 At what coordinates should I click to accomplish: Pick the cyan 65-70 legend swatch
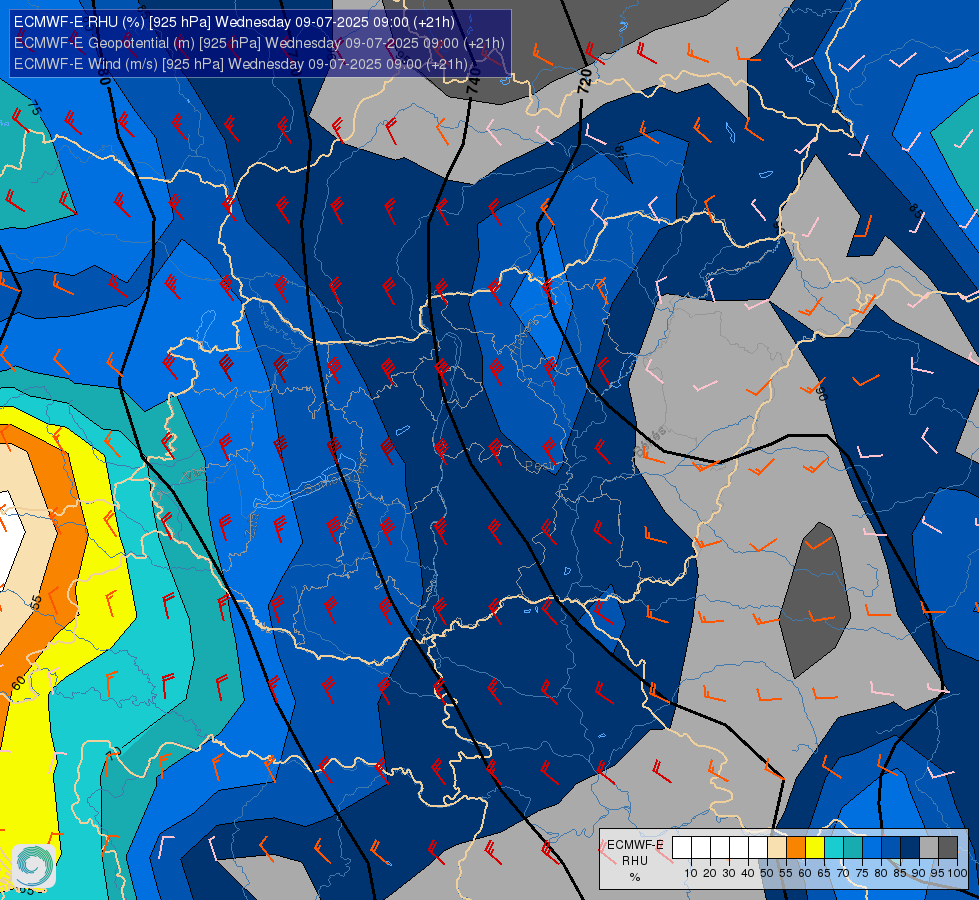pyautogui.click(x=834, y=848)
